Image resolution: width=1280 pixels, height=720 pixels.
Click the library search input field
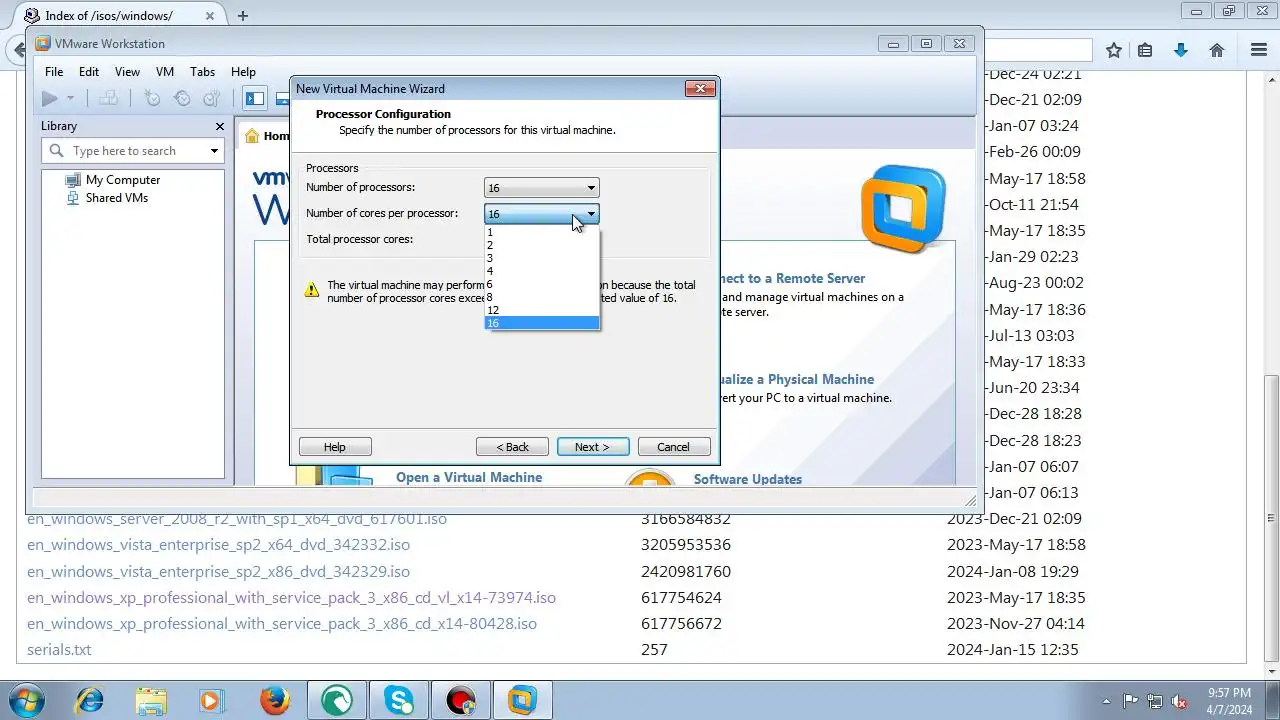pyautogui.click(x=136, y=151)
